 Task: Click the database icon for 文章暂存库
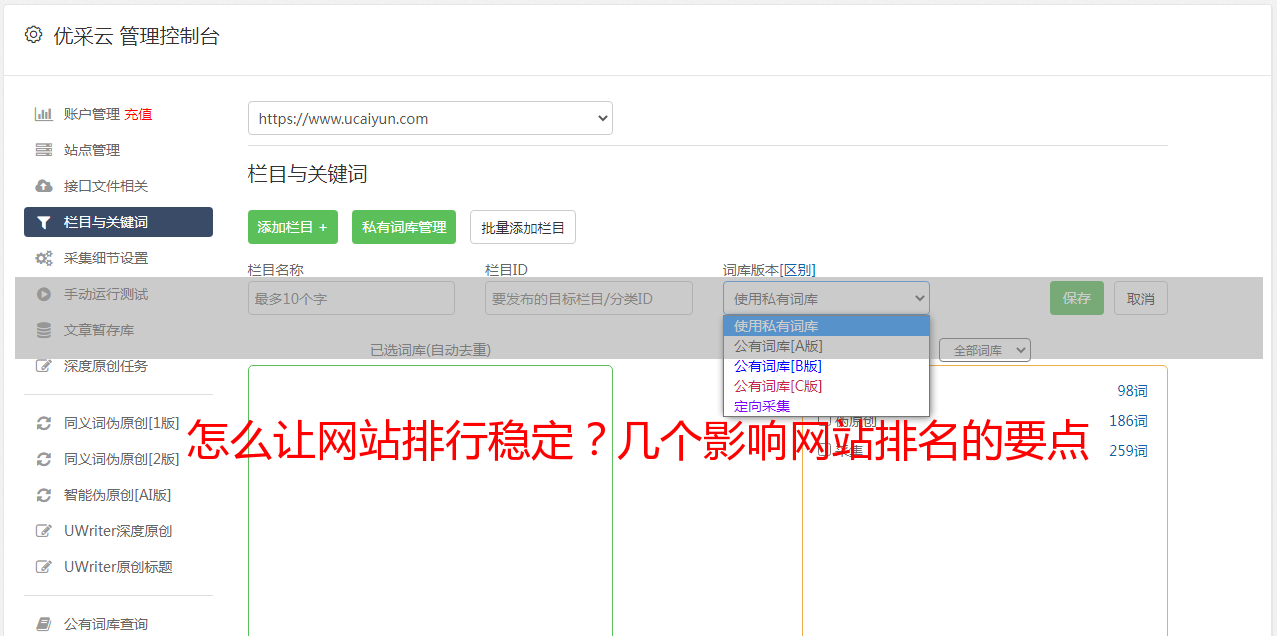44,330
